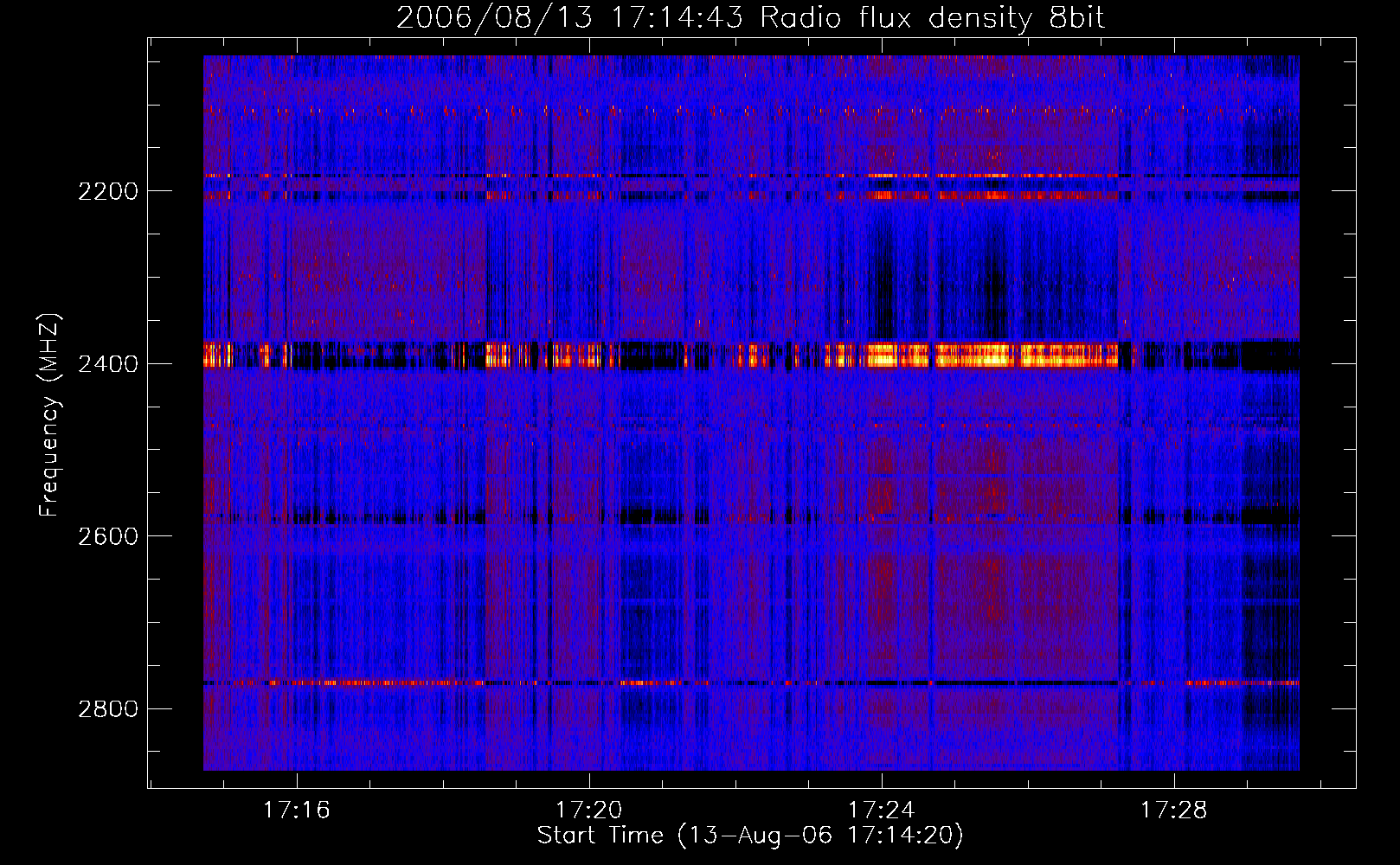Click the plot title '2006/08/13 17:14:43 Radio flux density 8bit'

pos(750,17)
